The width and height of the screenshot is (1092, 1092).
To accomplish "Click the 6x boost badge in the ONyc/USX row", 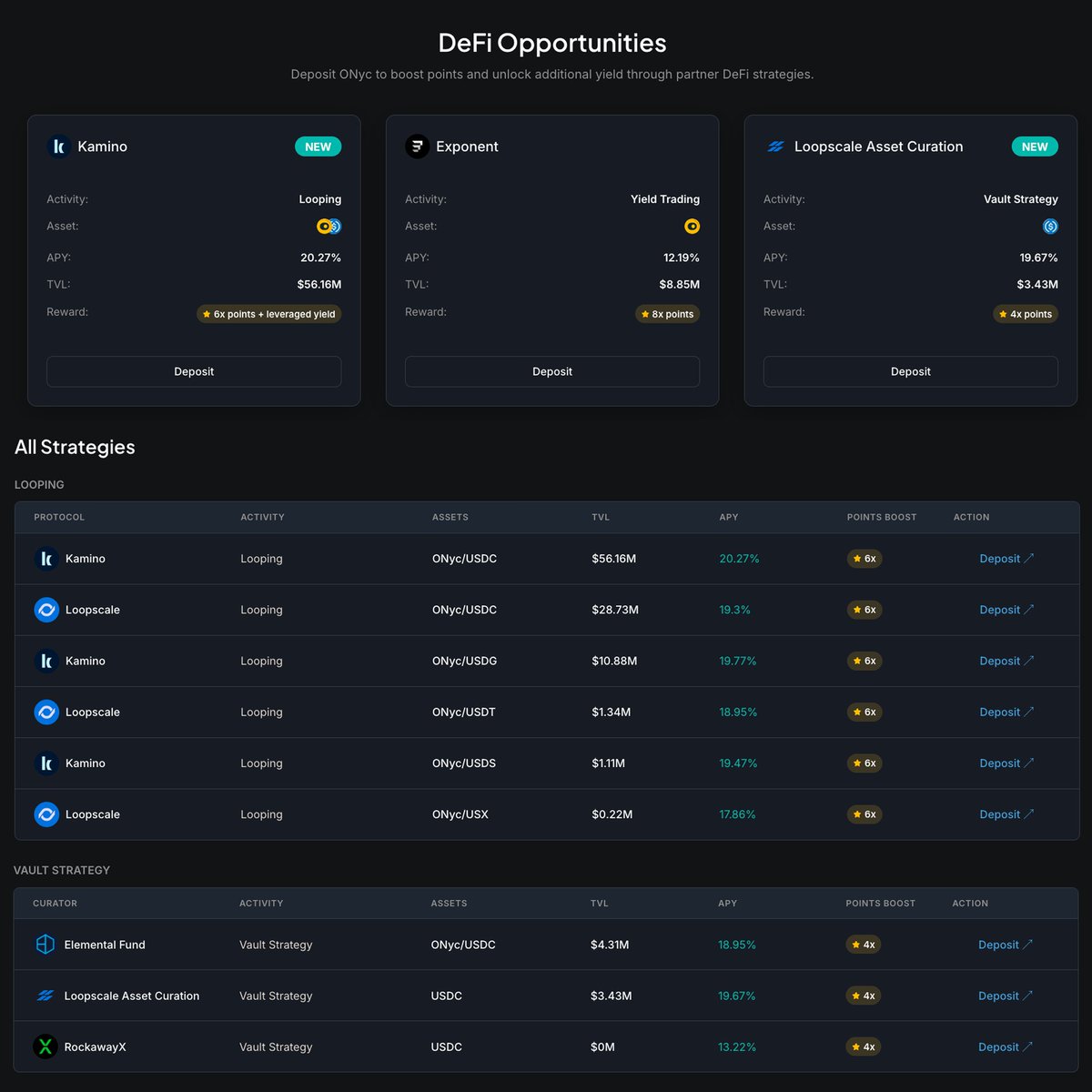I will [864, 814].
